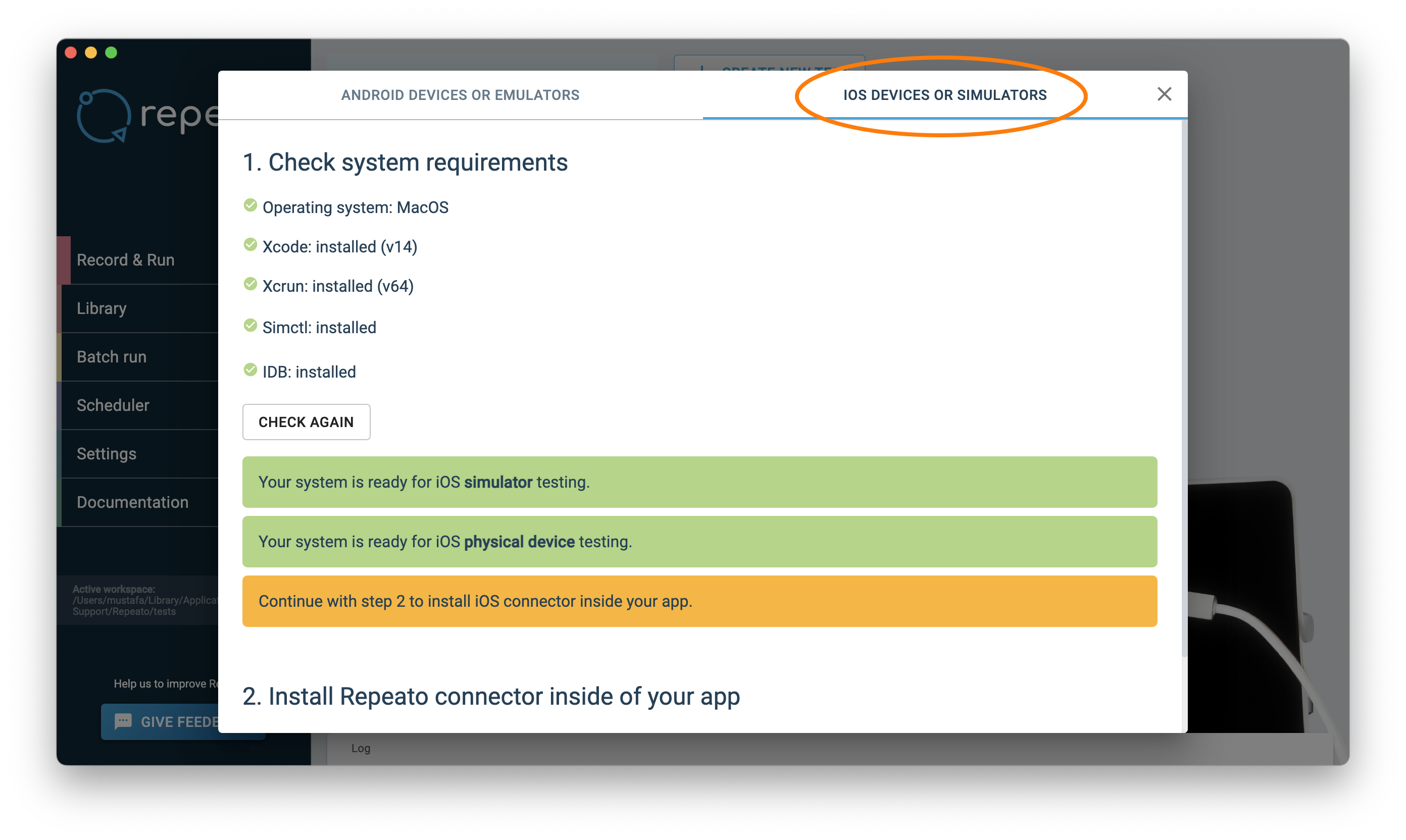This screenshot has width=1406, height=840.
Task: Open the Library section
Action: tap(137, 308)
